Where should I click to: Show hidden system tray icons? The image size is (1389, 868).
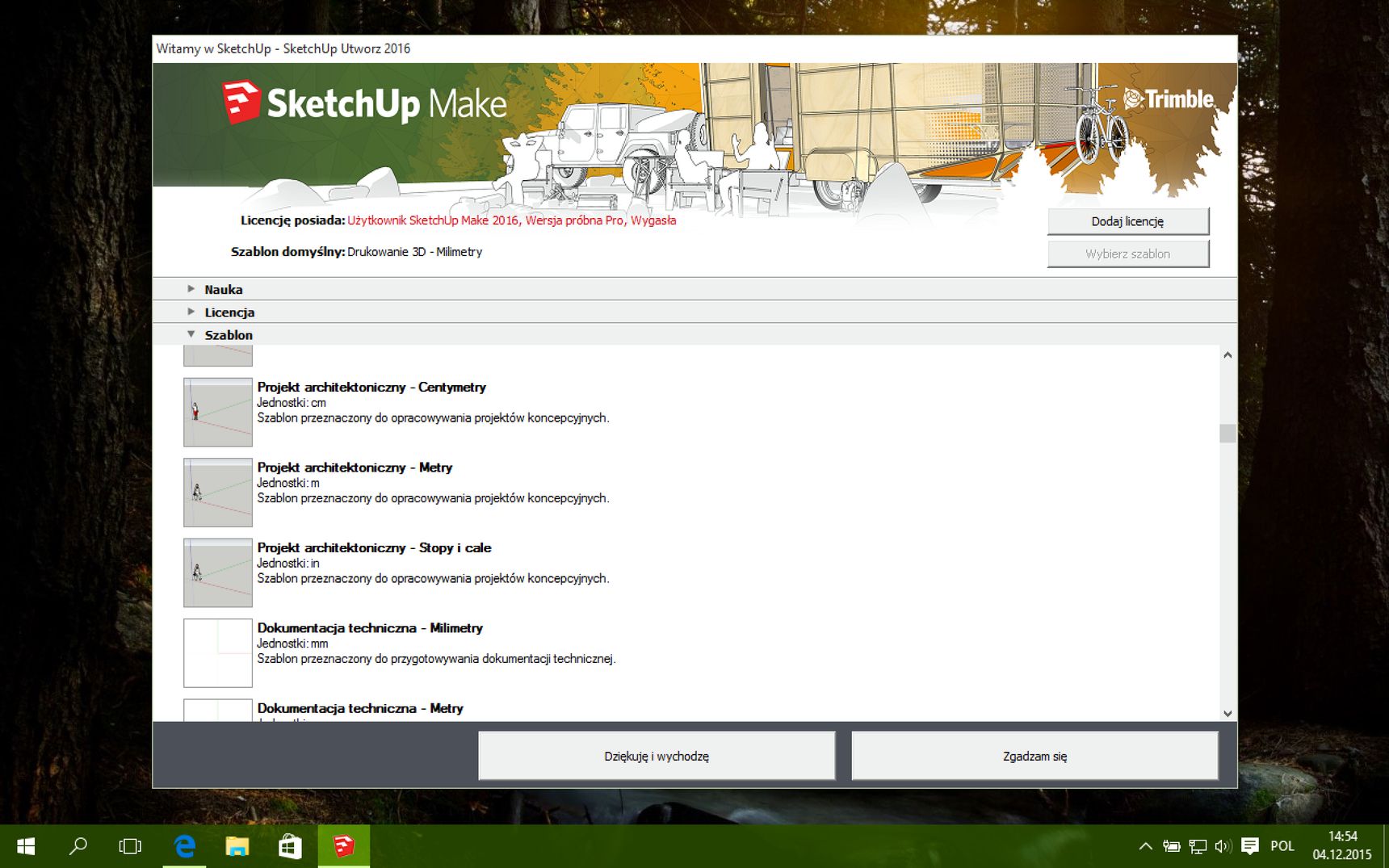pos(1145,846)
